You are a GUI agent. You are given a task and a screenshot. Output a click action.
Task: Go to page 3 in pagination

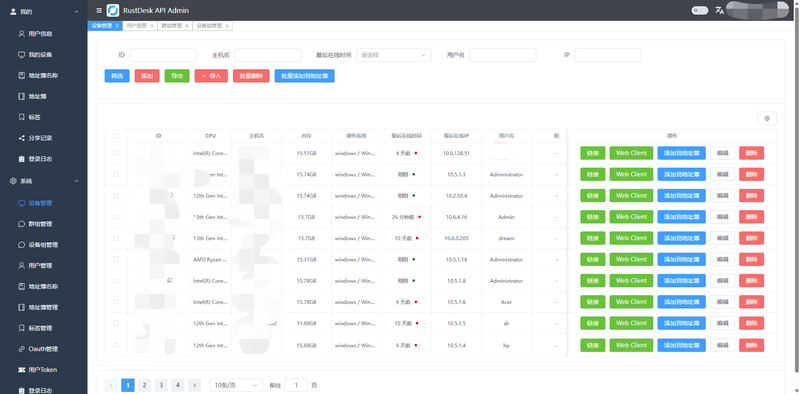point(161,385)
